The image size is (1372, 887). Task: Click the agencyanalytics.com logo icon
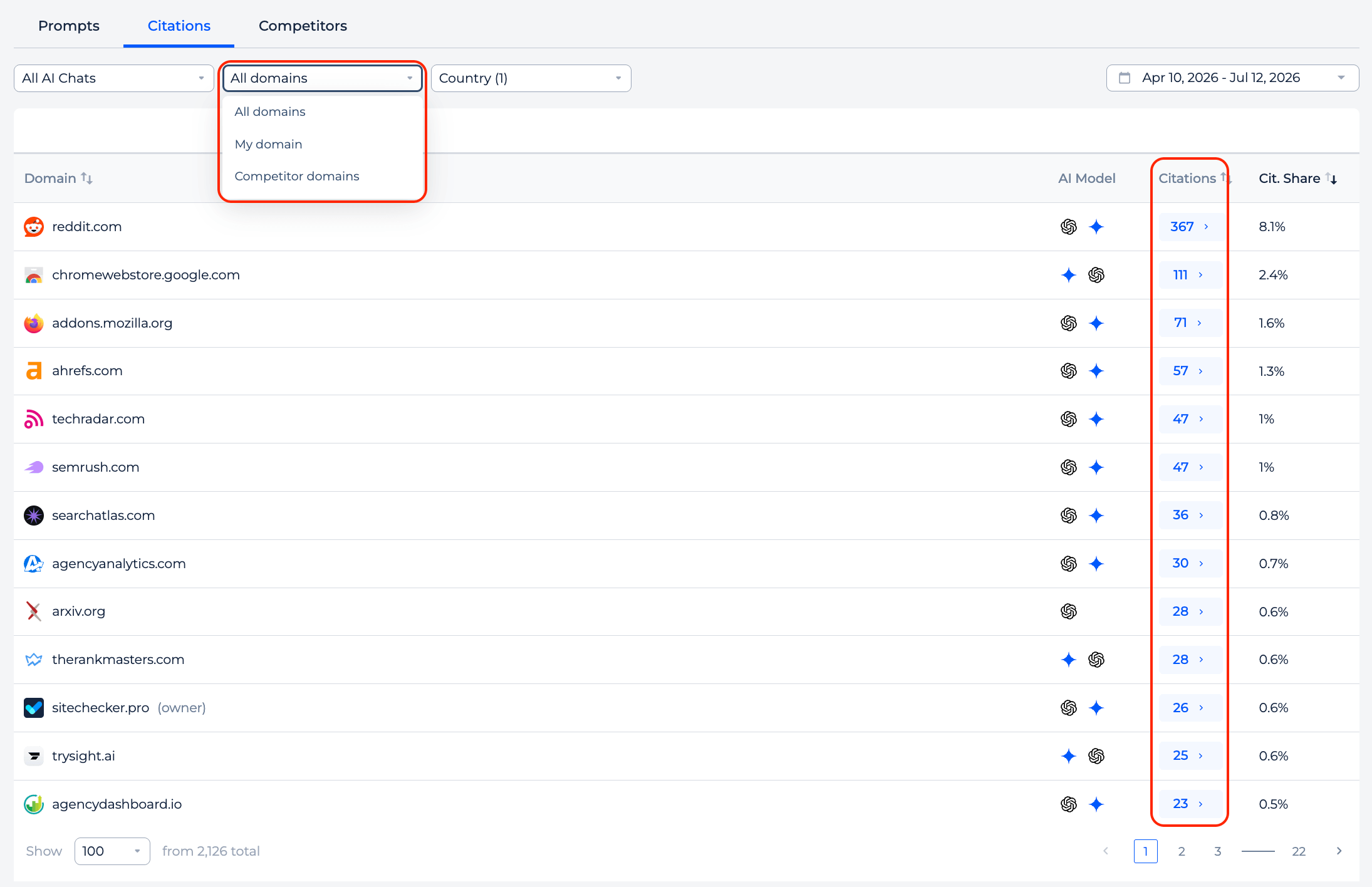pyautogui.click(x=34, y=564)
